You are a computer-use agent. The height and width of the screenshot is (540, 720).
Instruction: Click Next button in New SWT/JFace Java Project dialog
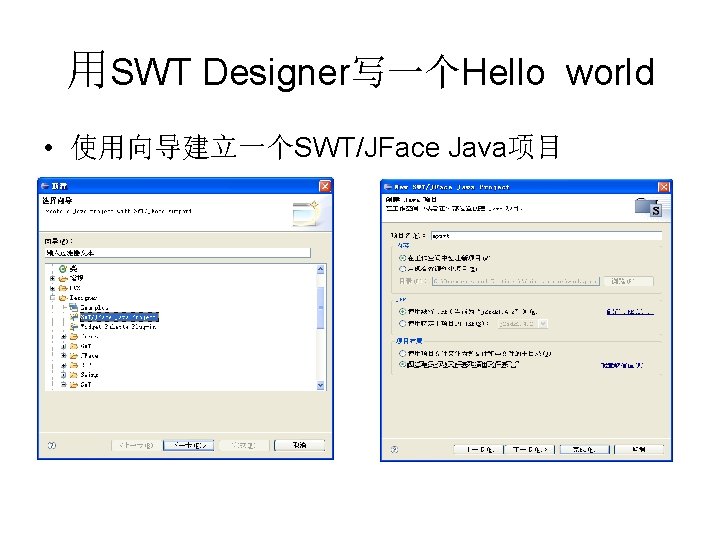(x=530, y=449)
